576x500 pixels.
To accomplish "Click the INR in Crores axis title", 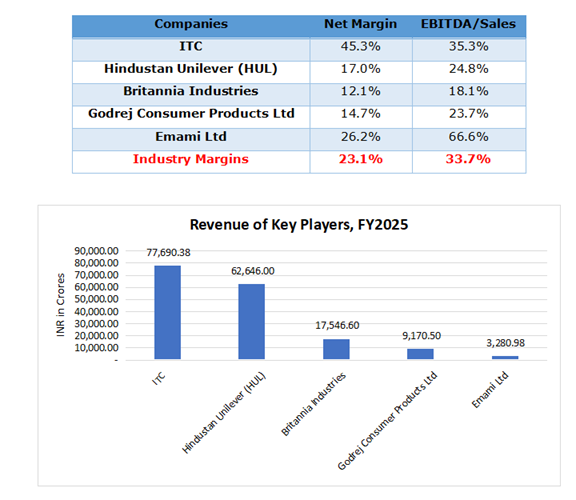I will point(61,305).
